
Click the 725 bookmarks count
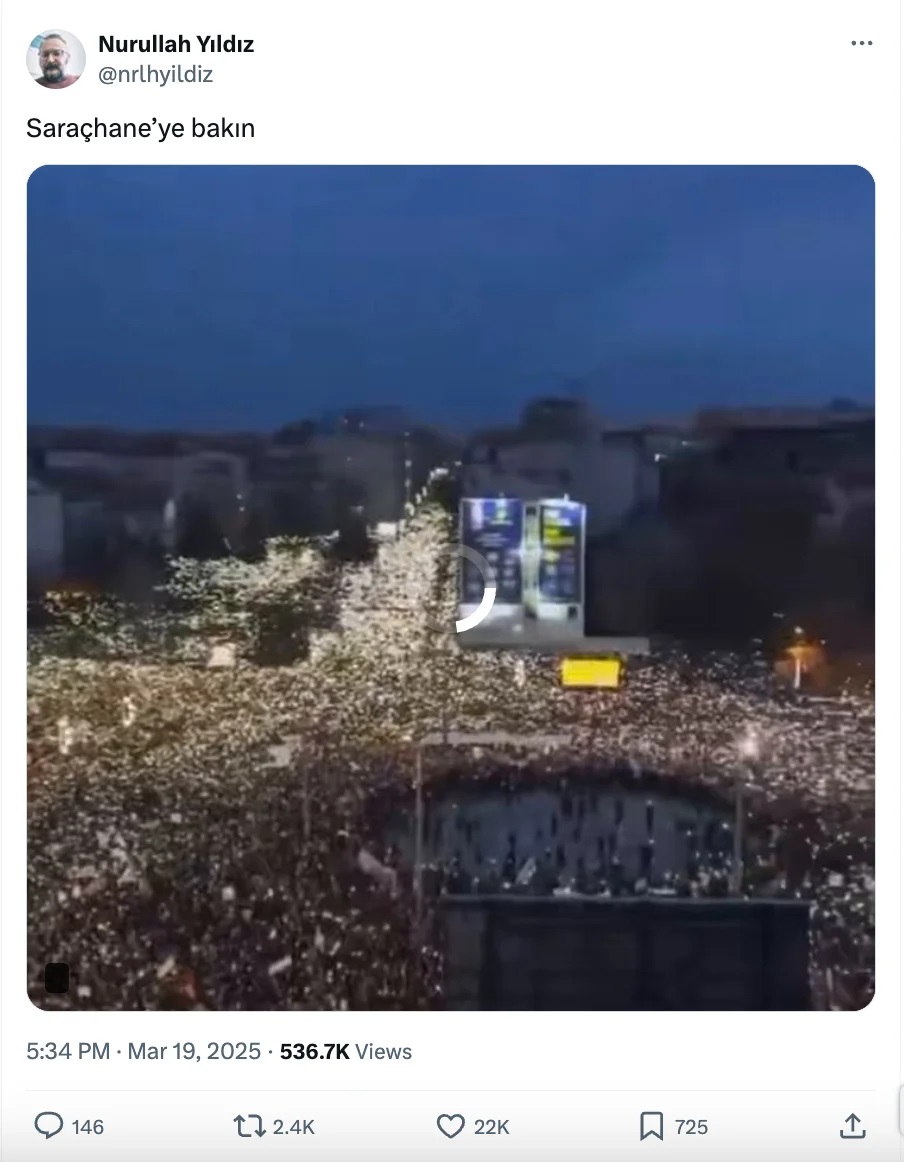(691, 1127)
